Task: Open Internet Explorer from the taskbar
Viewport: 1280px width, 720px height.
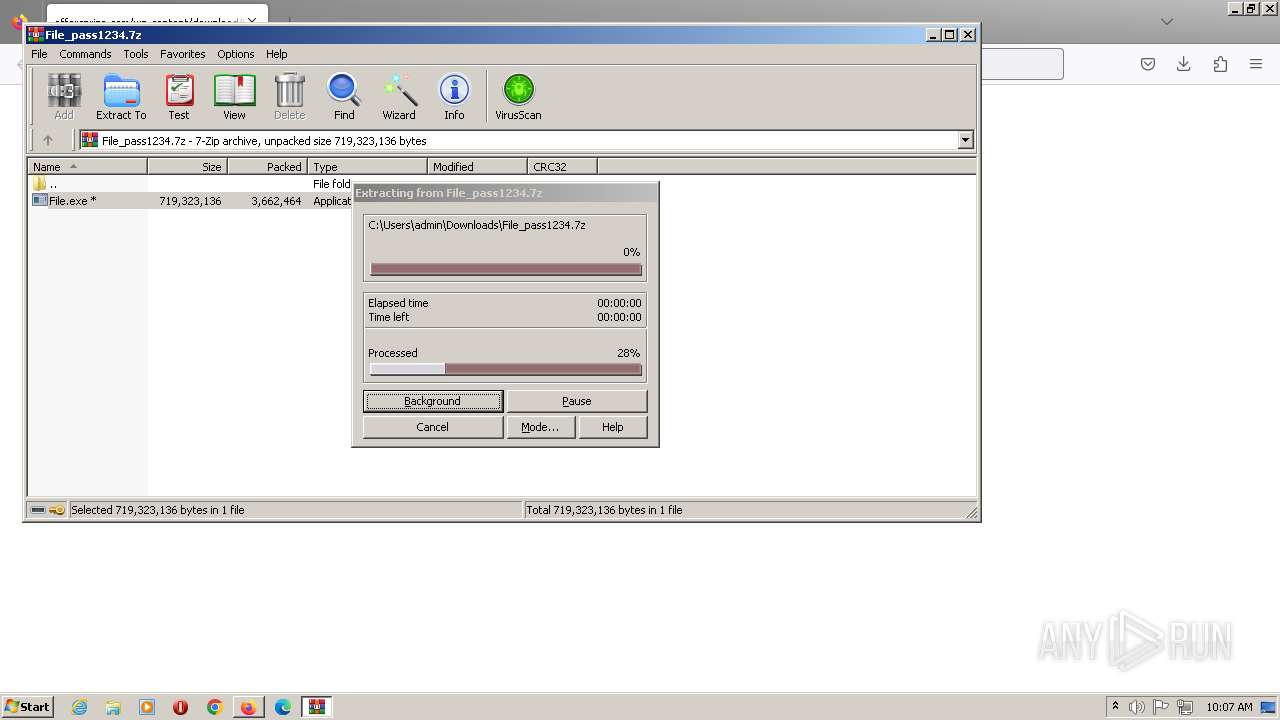Action: [79, 707]
